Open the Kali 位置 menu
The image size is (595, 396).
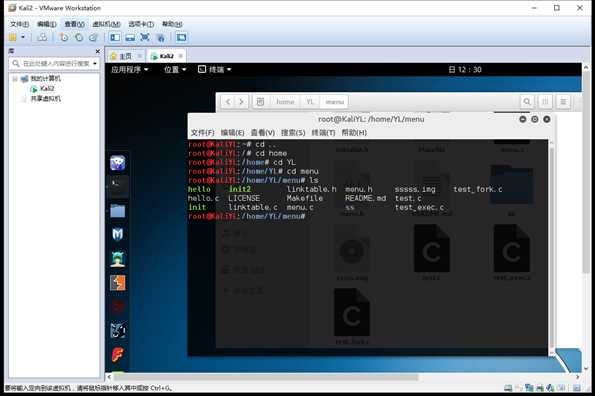point(175,69)
